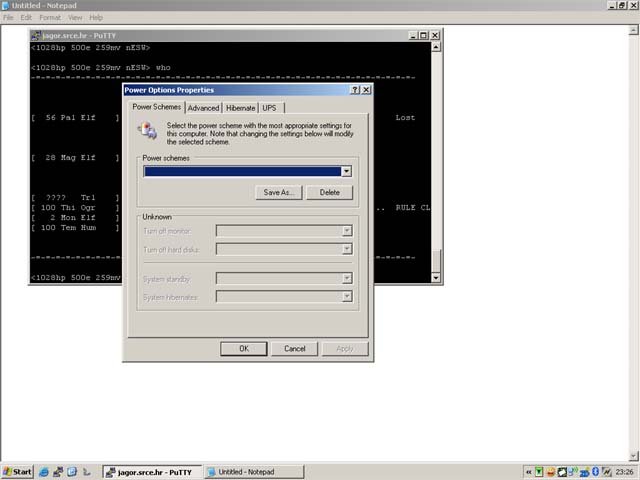This screenshot has height=480, width=640.
Task: Click the Start button
Action: 17,472
